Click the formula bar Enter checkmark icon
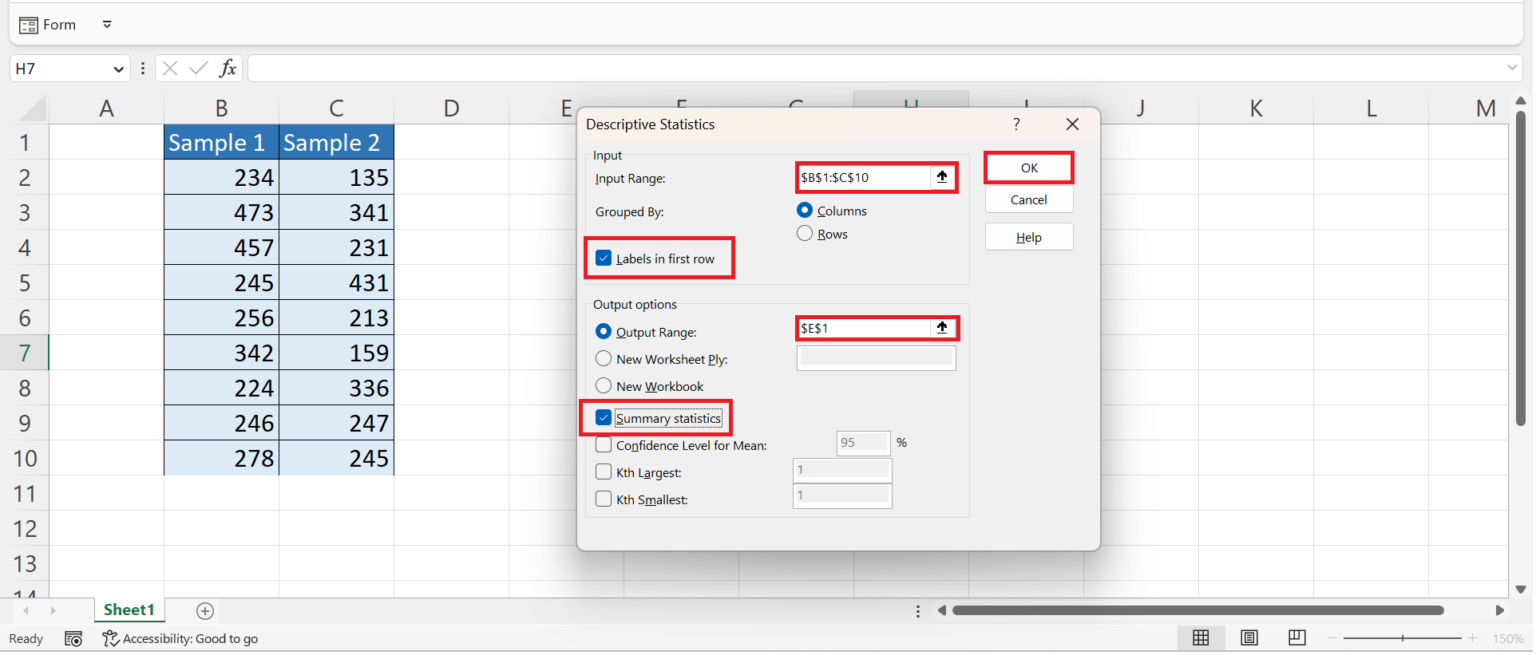 [x=196, y=68]
